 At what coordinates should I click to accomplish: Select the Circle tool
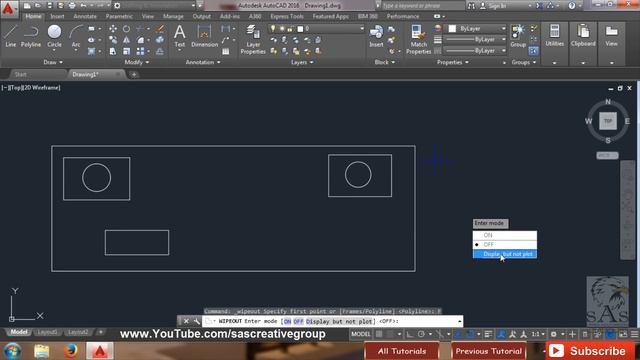[x=54, y=36]
